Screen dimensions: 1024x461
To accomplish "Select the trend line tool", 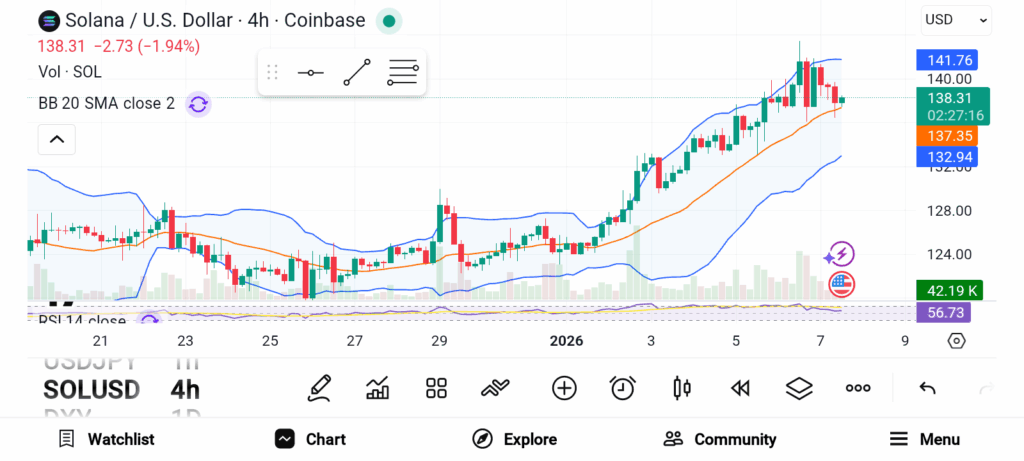I will (357, 73).
